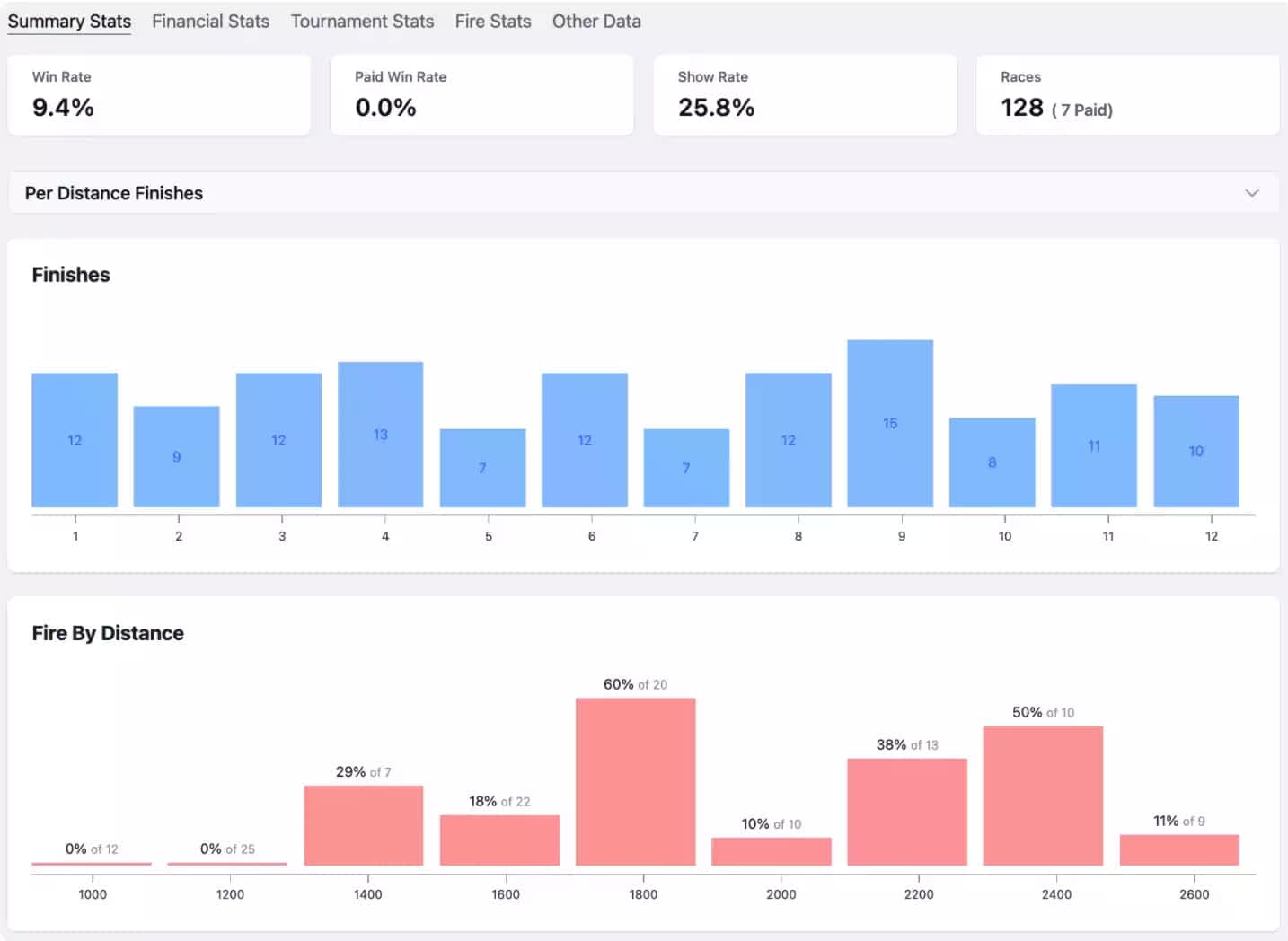
Task: Click the Races 128 card
Action: tap(1127, 95)
